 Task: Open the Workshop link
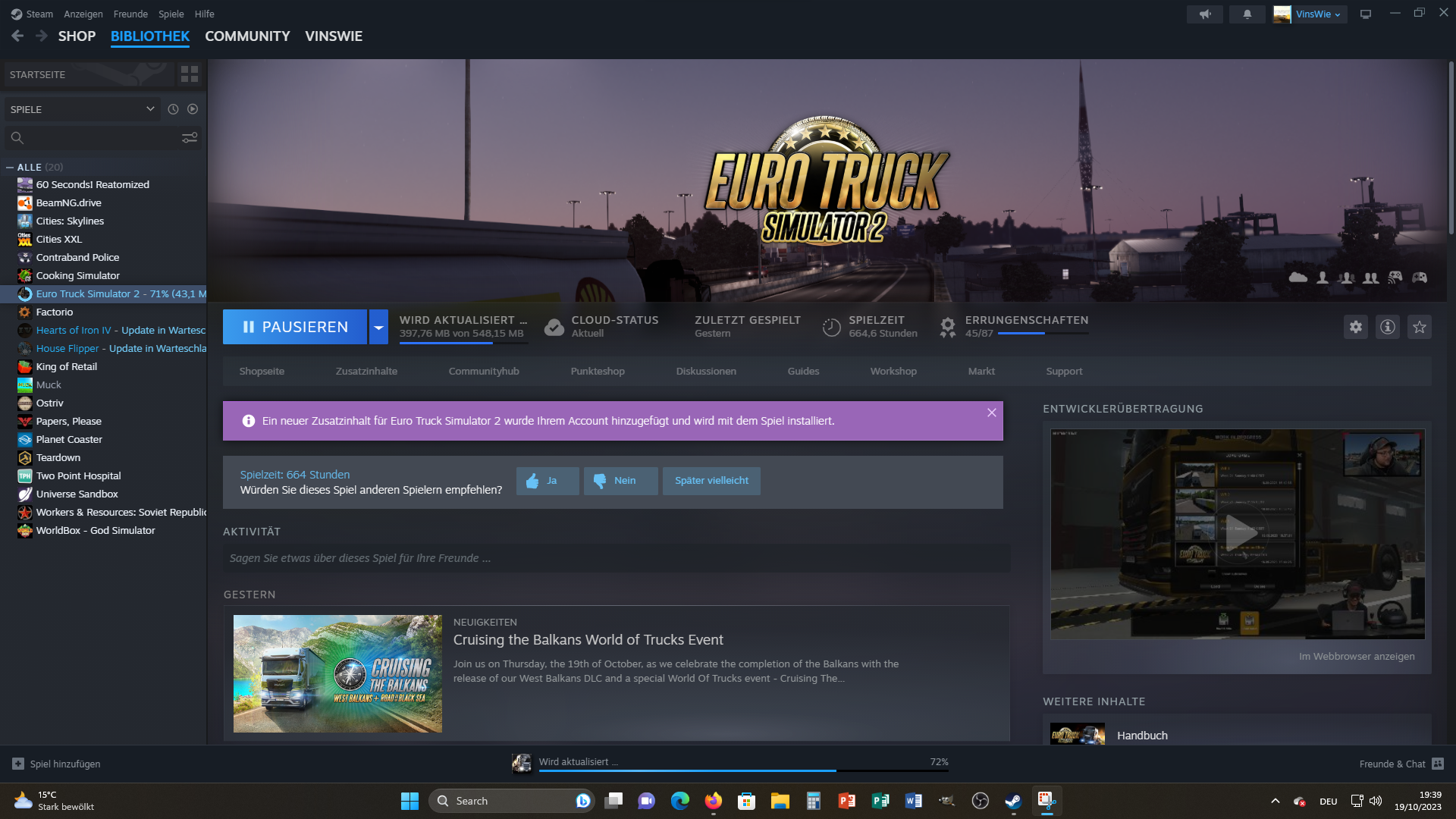click(893, 371)
